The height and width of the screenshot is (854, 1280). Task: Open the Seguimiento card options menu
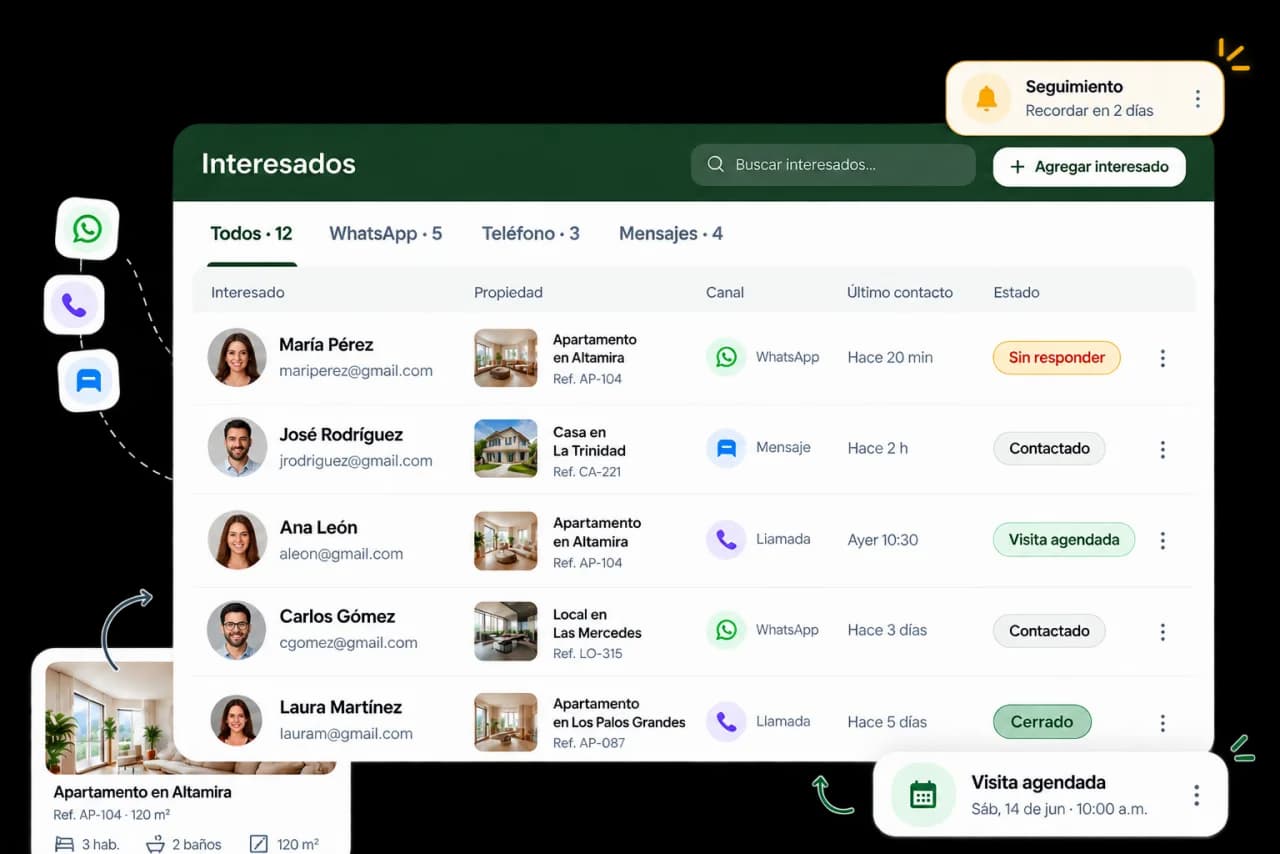coord(1197,98)
